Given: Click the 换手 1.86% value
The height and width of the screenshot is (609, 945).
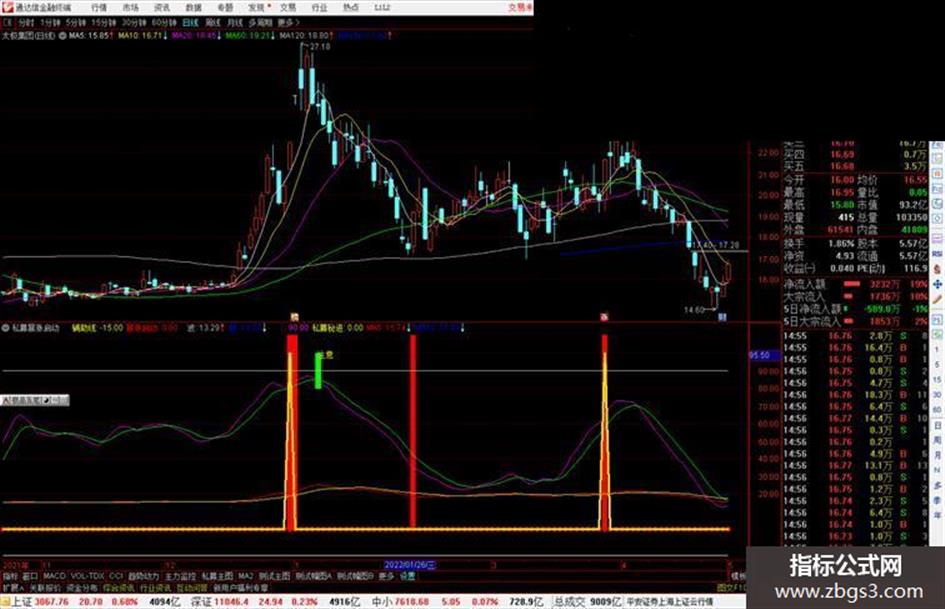Looking at the screenshot, I should click(x=841, y=244).
